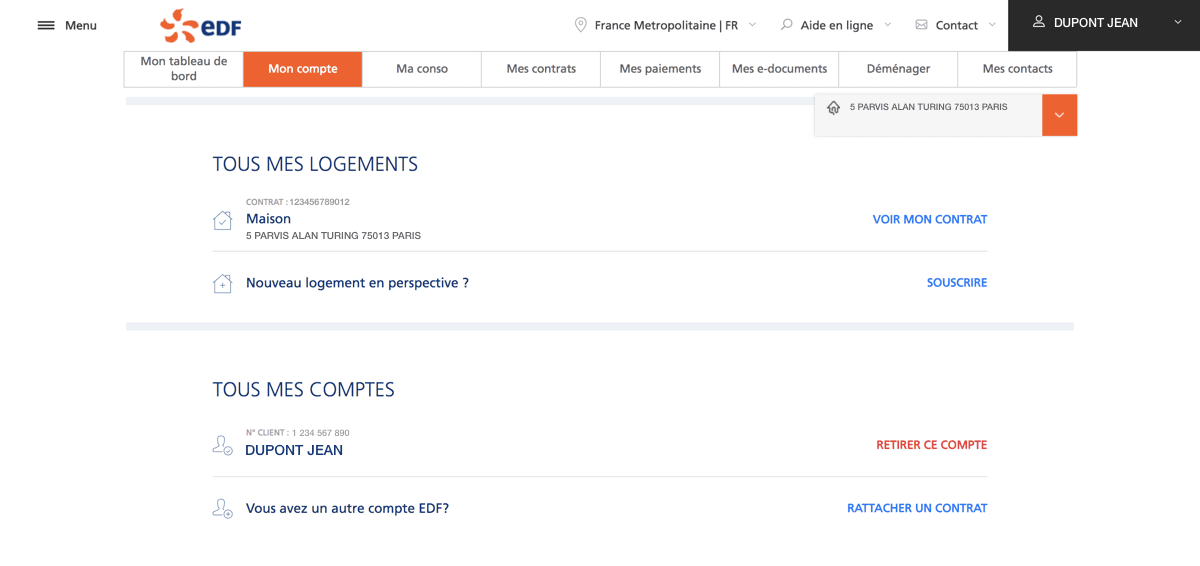This screenshot has height=566, width=1200.
Task: Open the orange address selector dropdown arrow
Action: tap(1059, 115)
